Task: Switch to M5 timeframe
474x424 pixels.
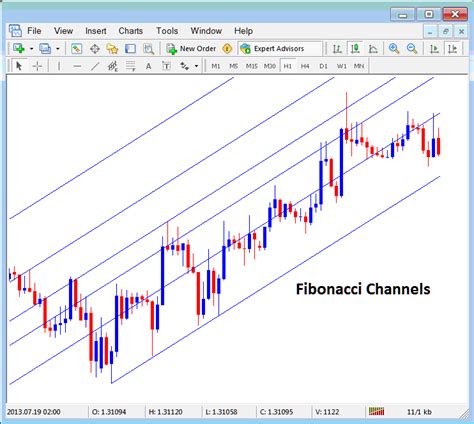Action: (x=233, y=66)
